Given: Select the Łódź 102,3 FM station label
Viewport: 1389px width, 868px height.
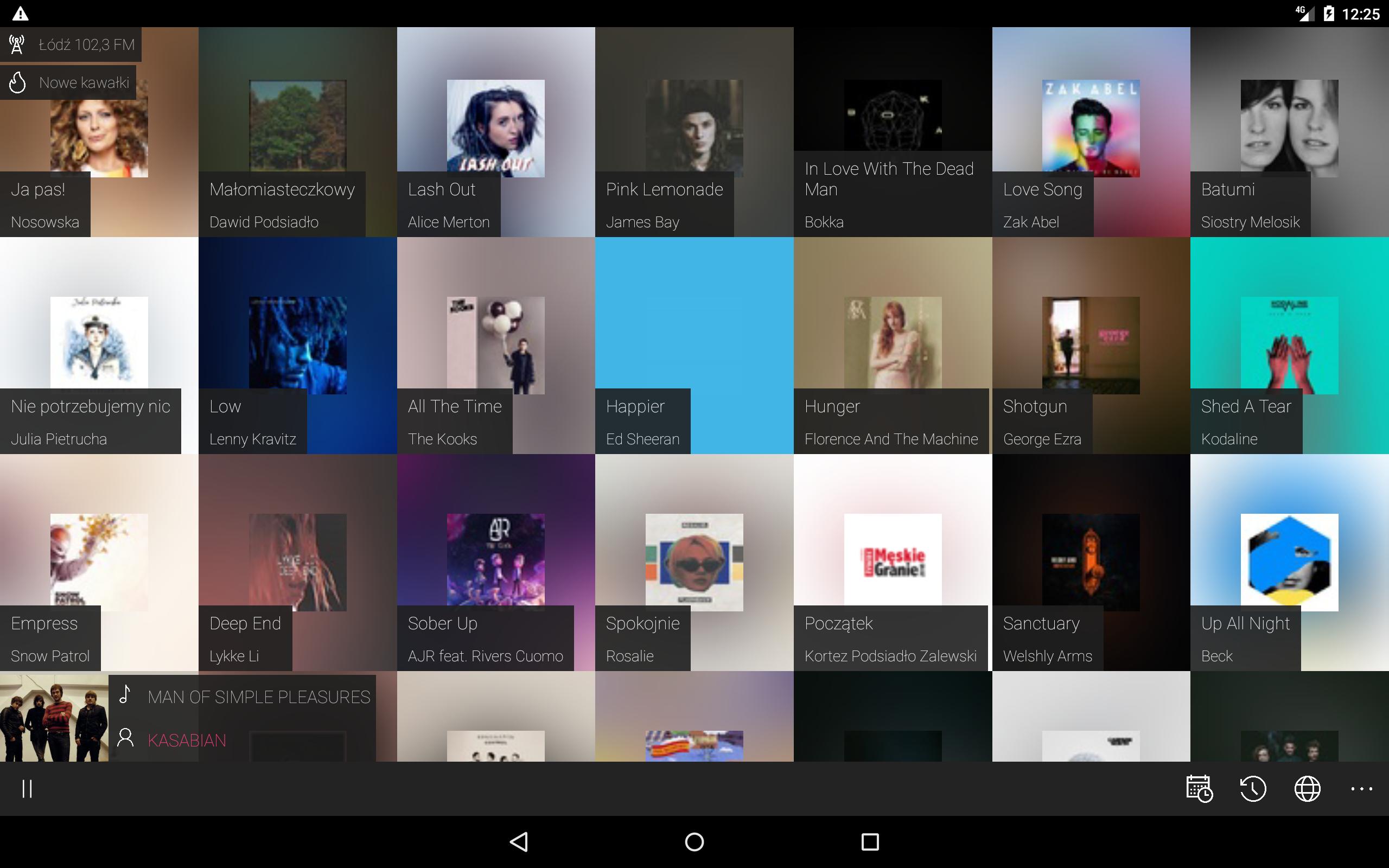Looking at the screenshot, I should [87, 45].
